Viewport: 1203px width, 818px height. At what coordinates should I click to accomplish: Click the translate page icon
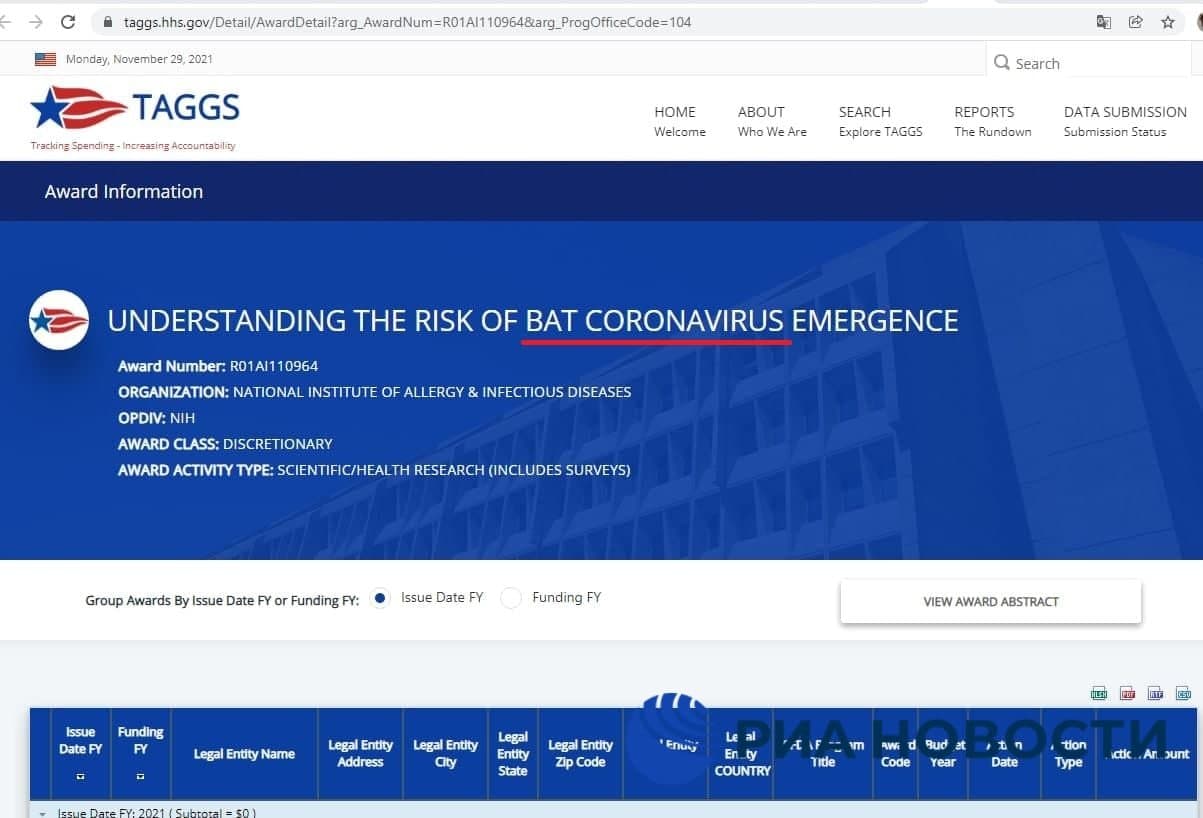point(1103,22)
